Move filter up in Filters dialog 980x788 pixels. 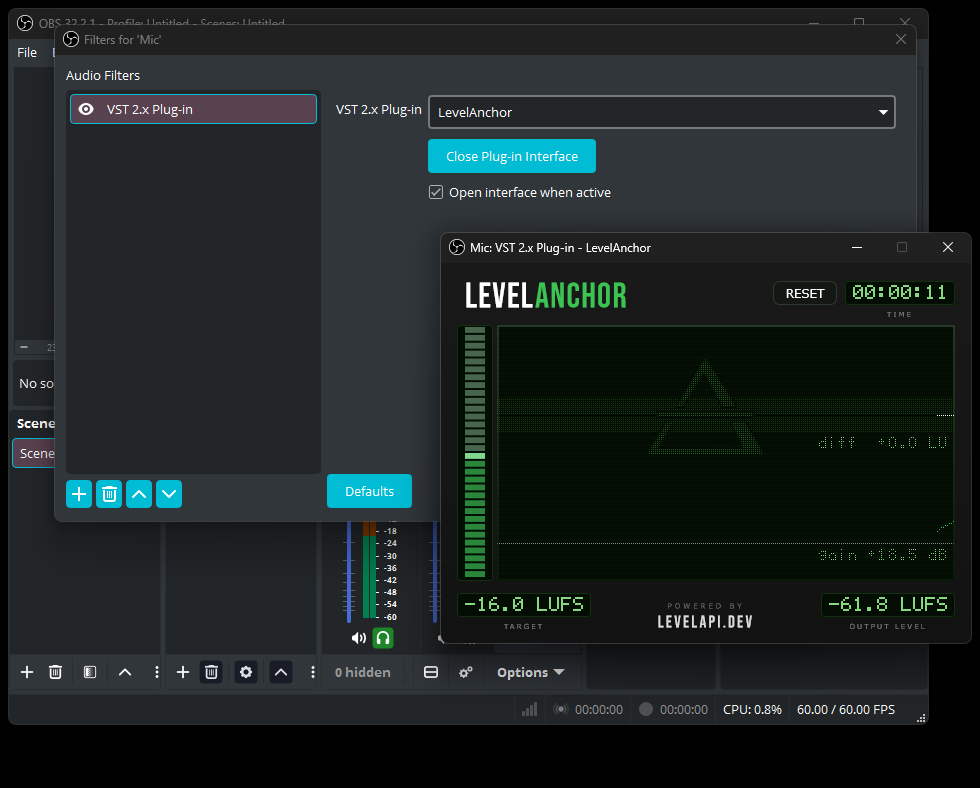point(139,494)
